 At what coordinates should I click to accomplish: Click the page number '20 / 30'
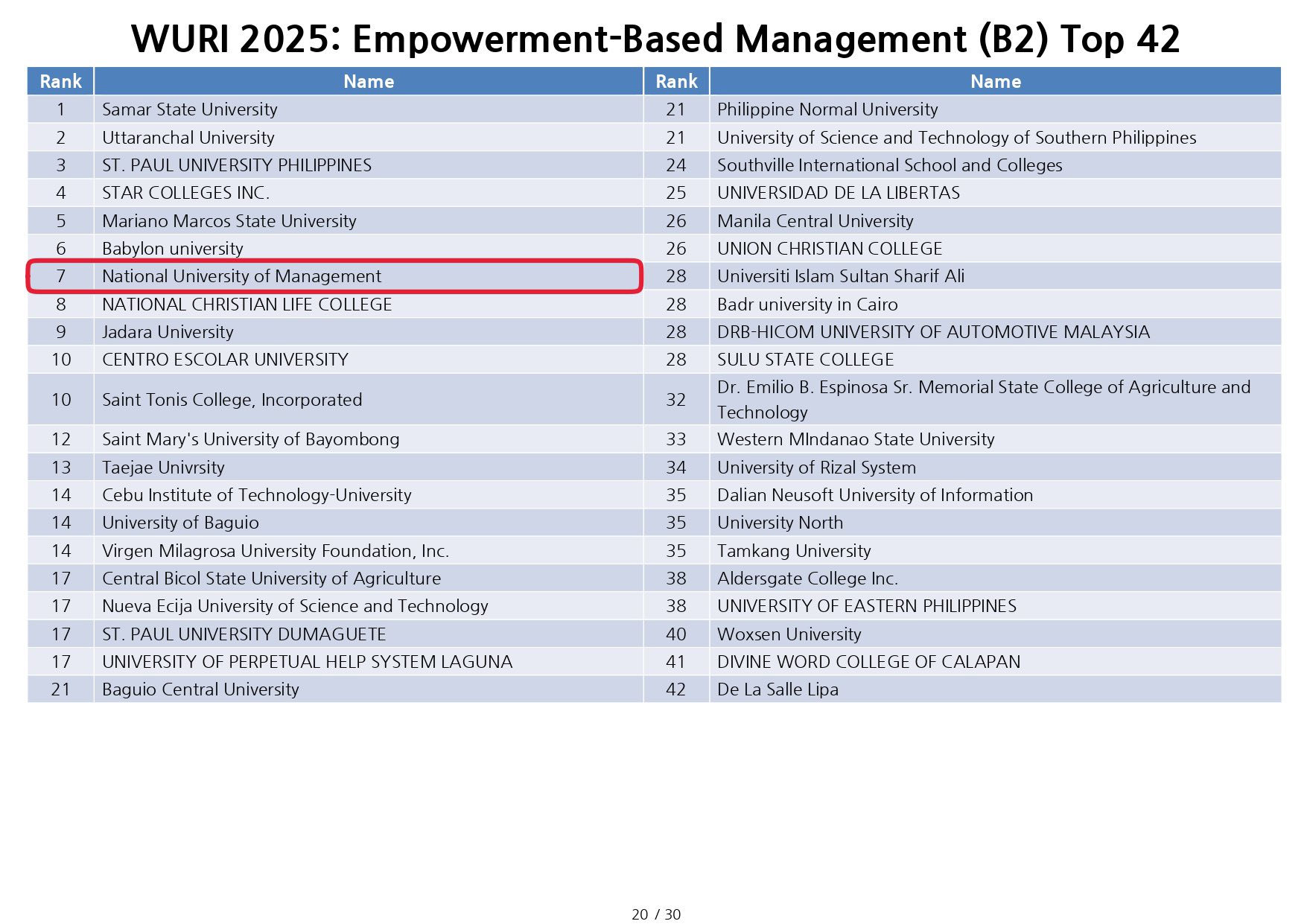[x=656, y=914]
